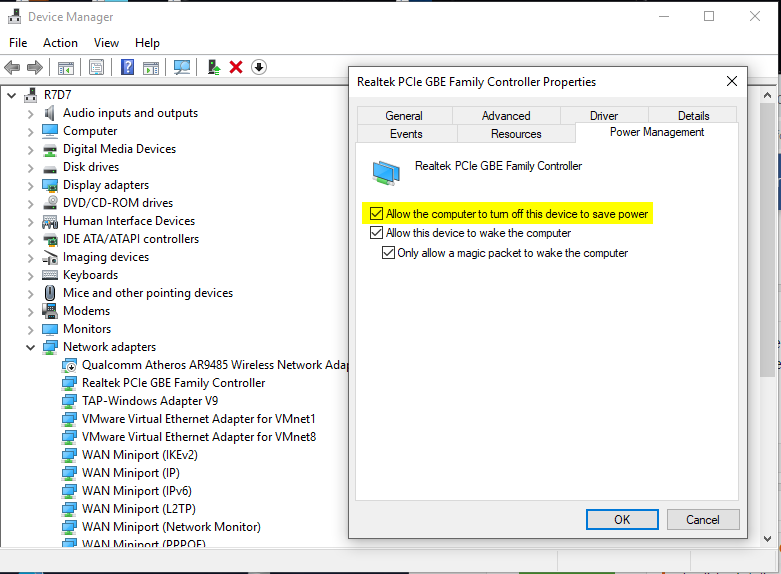This screenshot has height=574, width=781.
Task: Click the IDE ATA/ATAPI controllers icon
Action: tap(50, 240)
